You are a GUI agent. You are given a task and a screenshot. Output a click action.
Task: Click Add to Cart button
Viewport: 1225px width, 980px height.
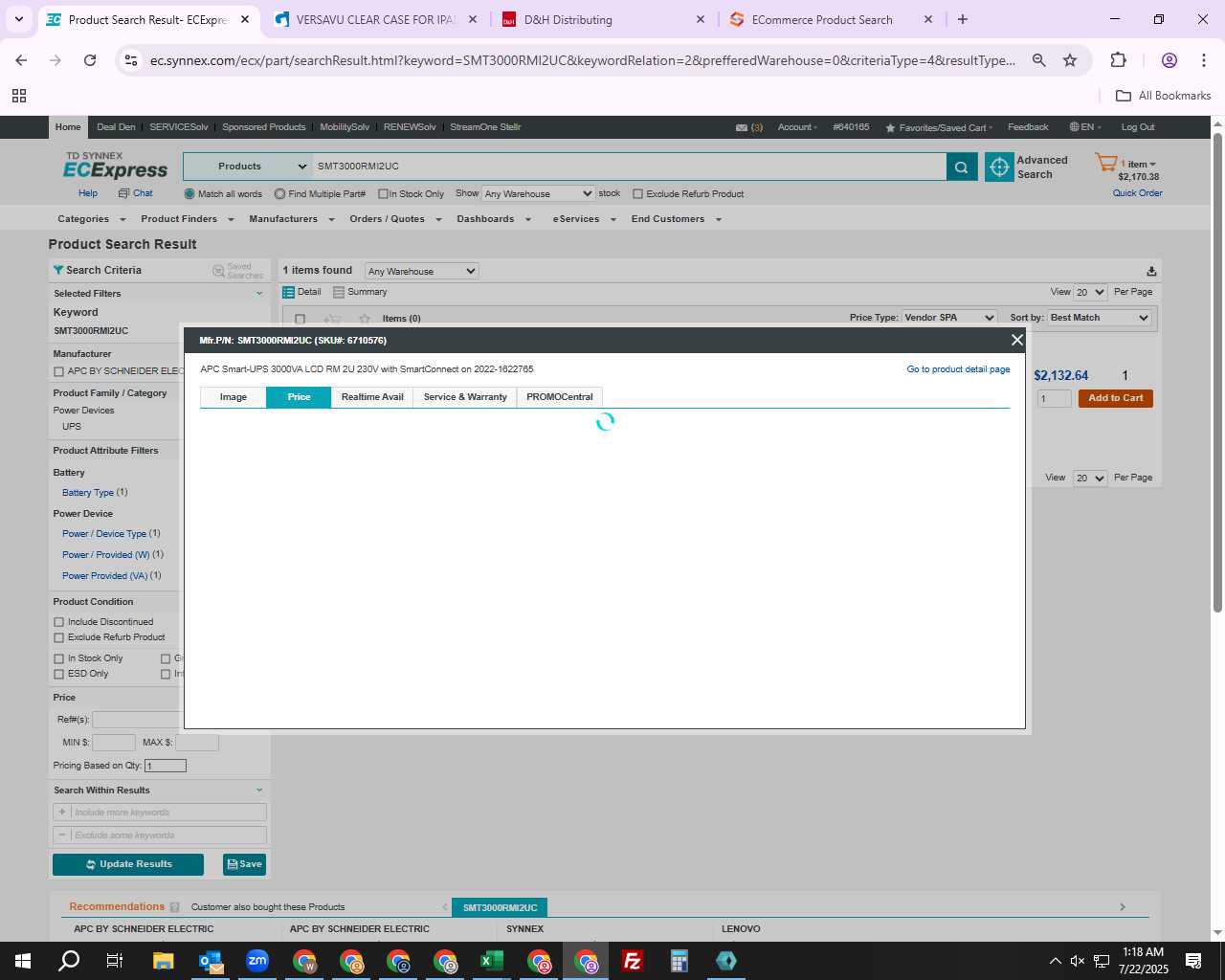1116,398
